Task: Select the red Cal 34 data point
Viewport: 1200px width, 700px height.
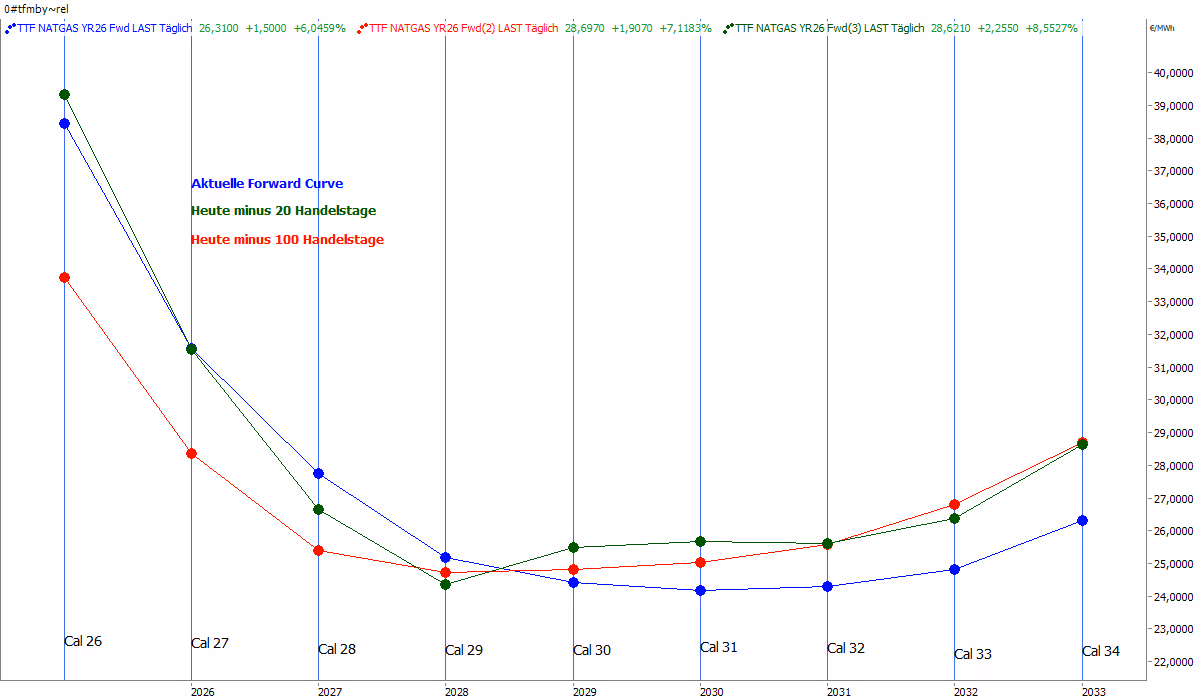Action: pos(1082,442)
